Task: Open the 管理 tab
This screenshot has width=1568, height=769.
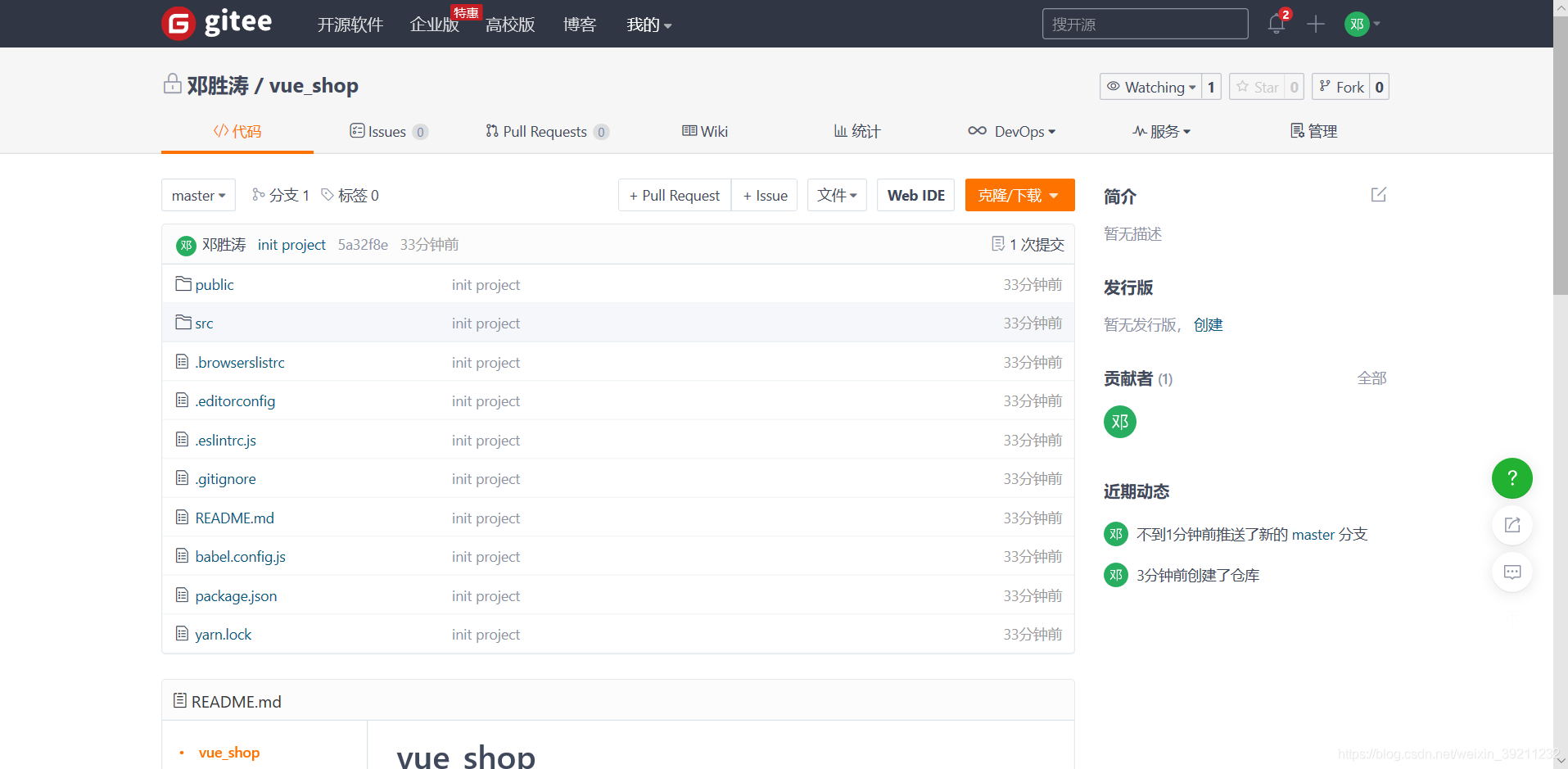Action: point(1313,131)
